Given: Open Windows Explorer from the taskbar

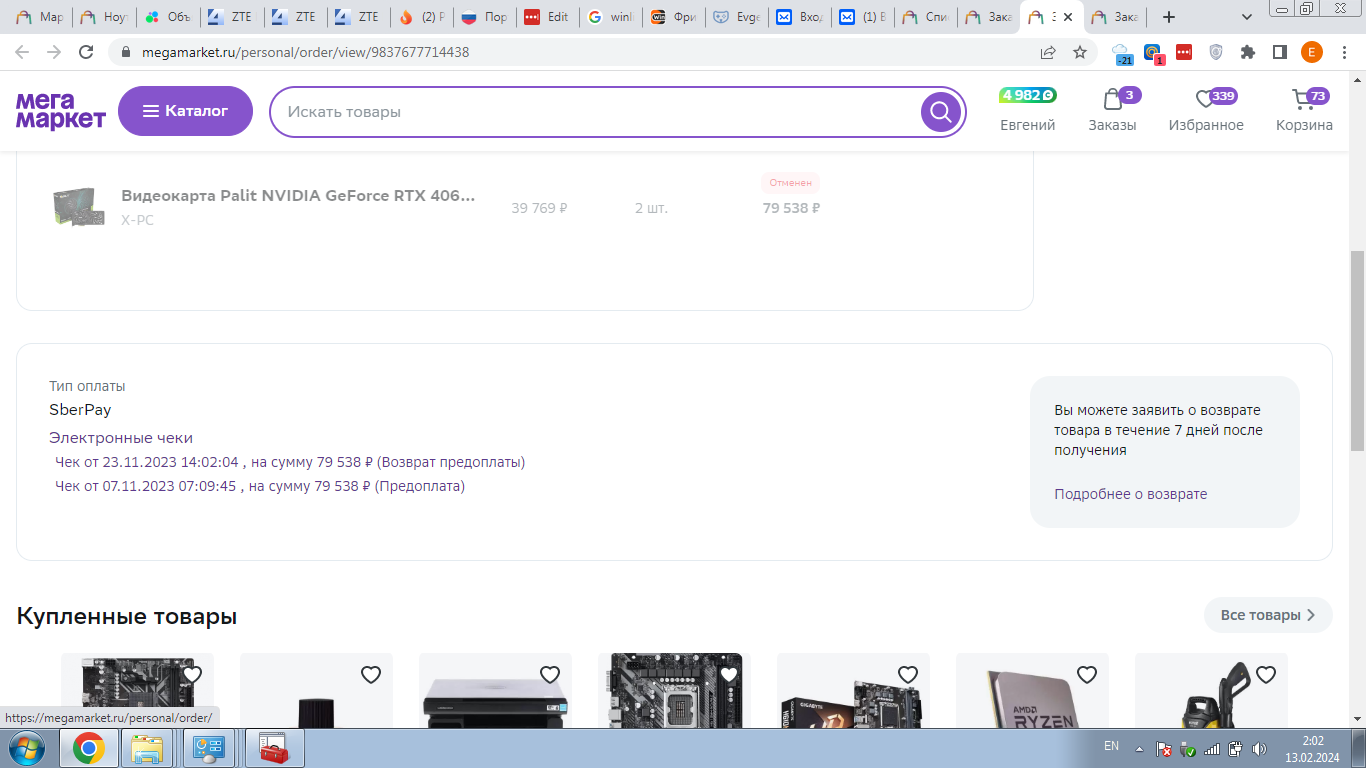Looking at the screenshot, I should click(x=148, y=748).
